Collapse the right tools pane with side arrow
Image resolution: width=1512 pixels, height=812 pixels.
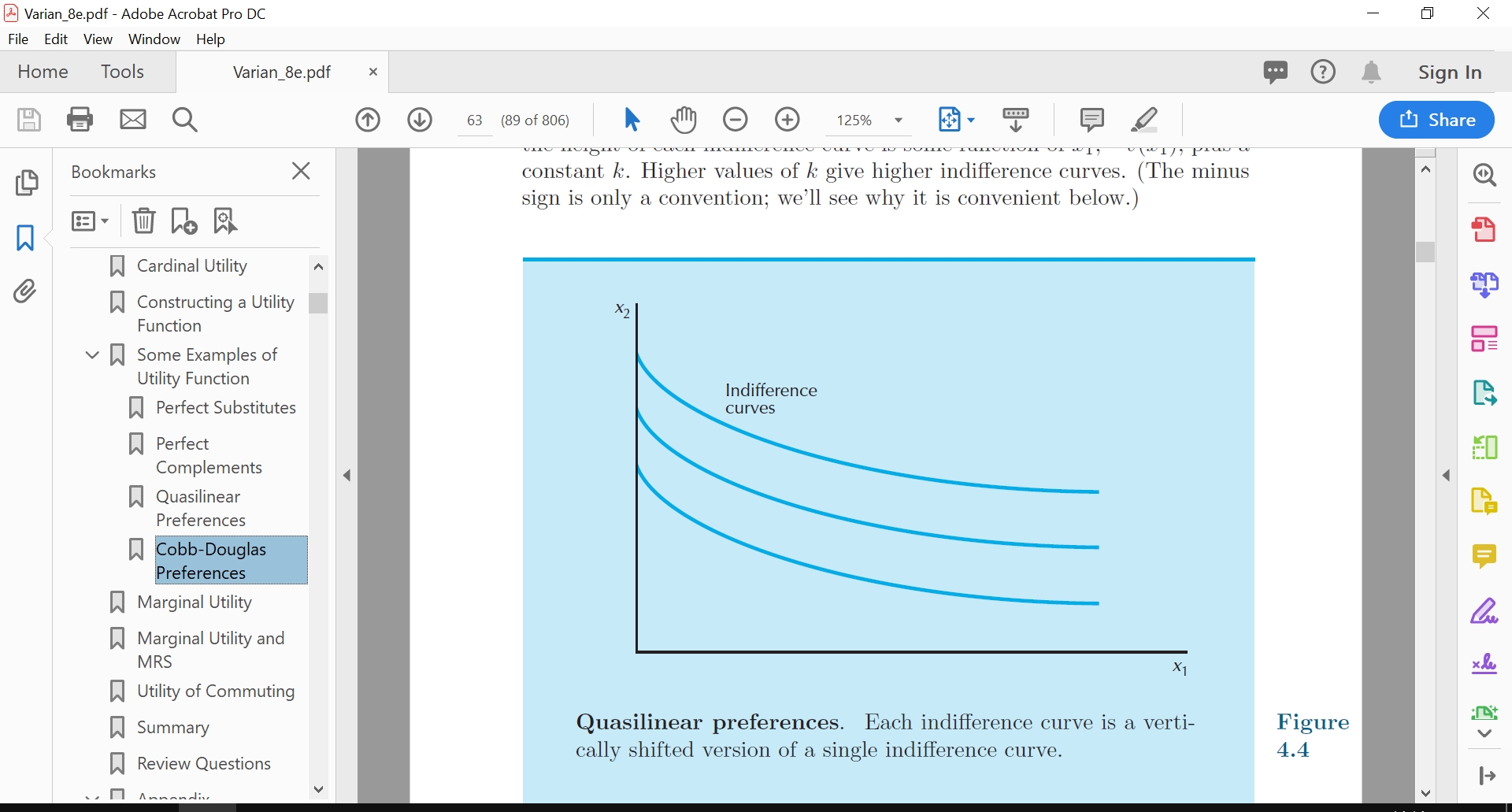(1447, 475)
